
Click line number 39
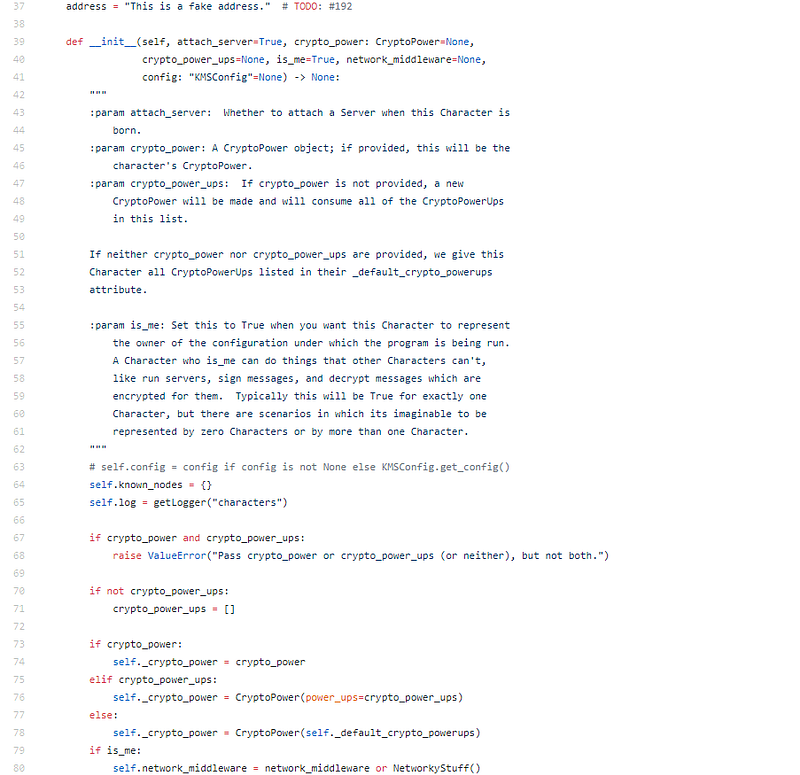pos(19,42)
